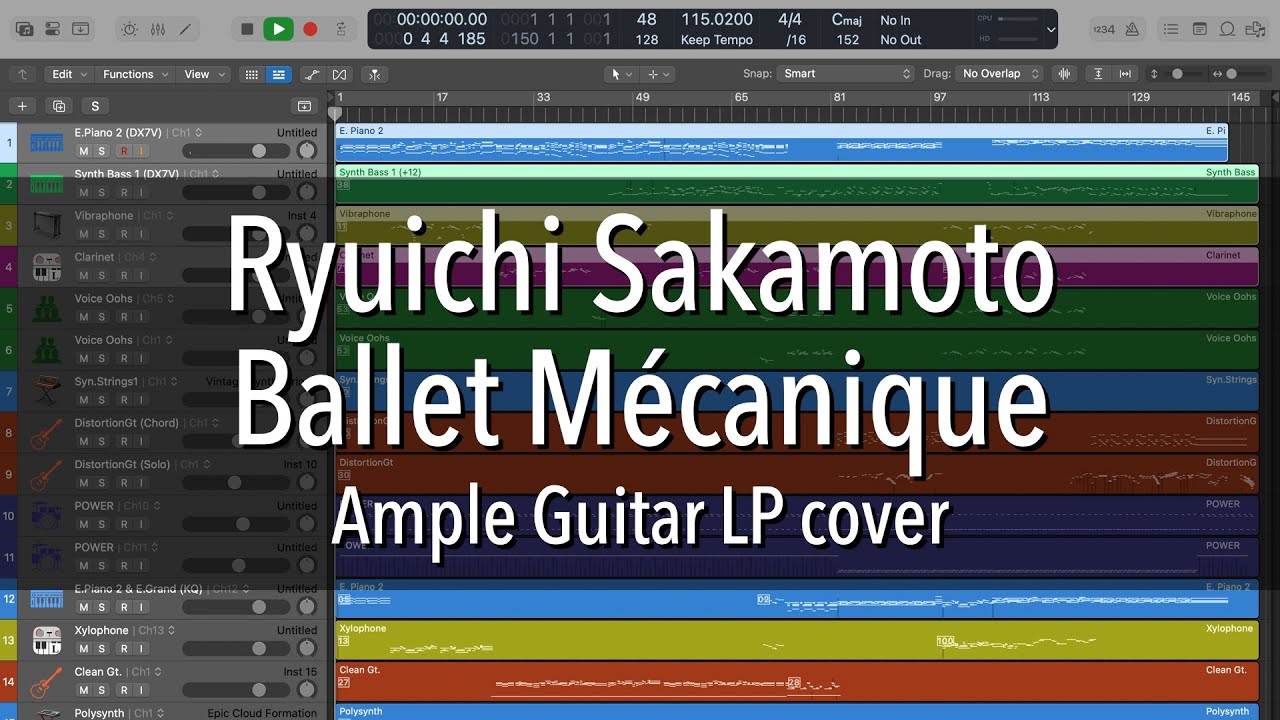
Task: Click the Cmaj key signature display
Action: [x=846, y=19]
